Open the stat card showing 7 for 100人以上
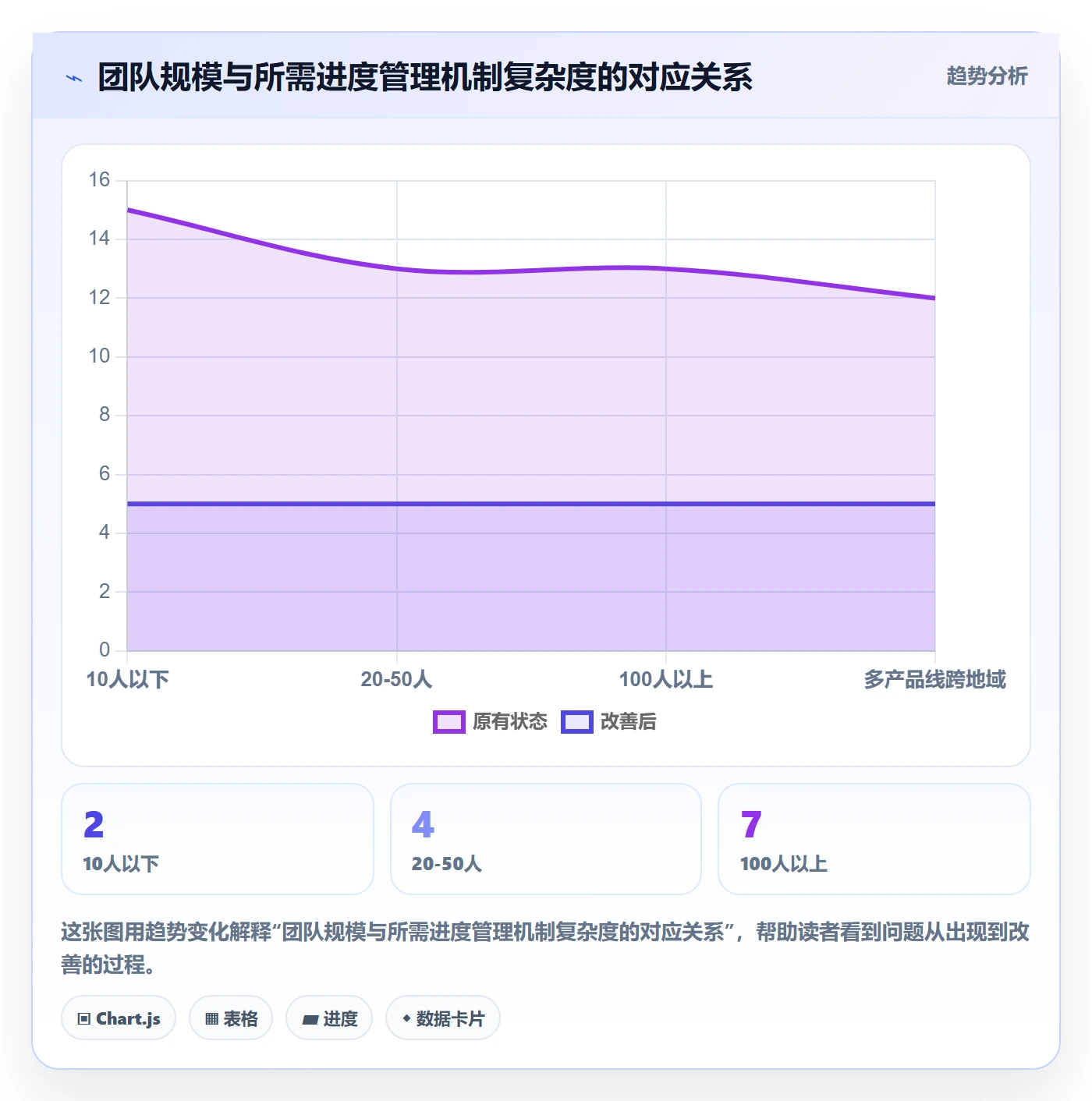Viewport: 1092px width, 1101px height. (x=874, y=839)
